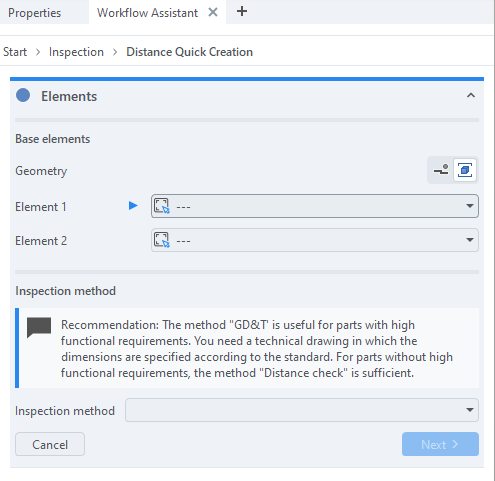
Task: Click the Element 2 selection picker icon
Action: 162,240
